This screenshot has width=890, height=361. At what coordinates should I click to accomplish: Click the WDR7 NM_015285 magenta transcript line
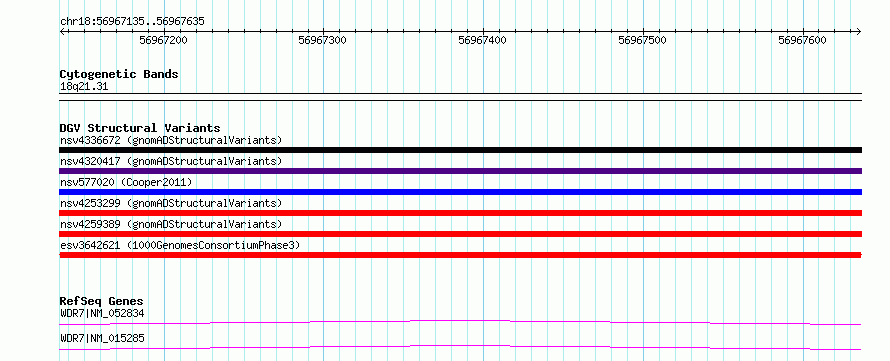click(x=460, y=347)
